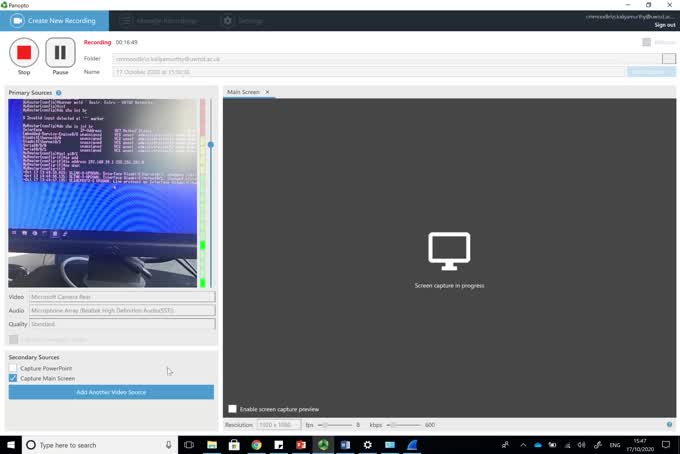Open Chrome from the taskbar
This screenshot has height=454, width=680.
coord(256,444)
